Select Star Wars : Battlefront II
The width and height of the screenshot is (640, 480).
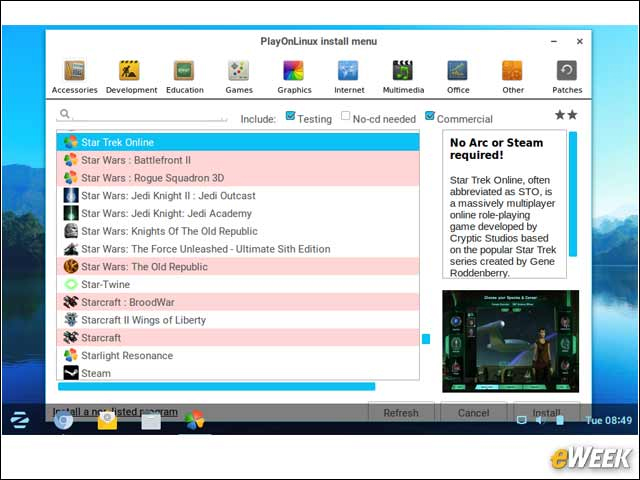pyautogui.click(x=238, y=160)
